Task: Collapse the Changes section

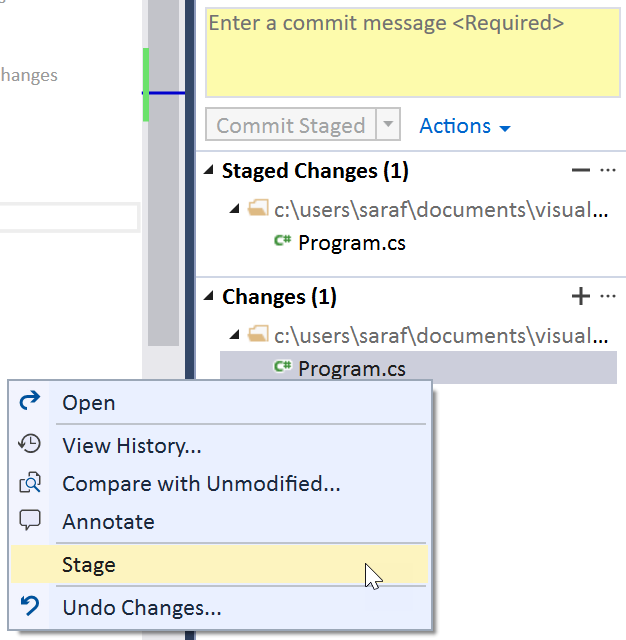Action: point(209,297)
